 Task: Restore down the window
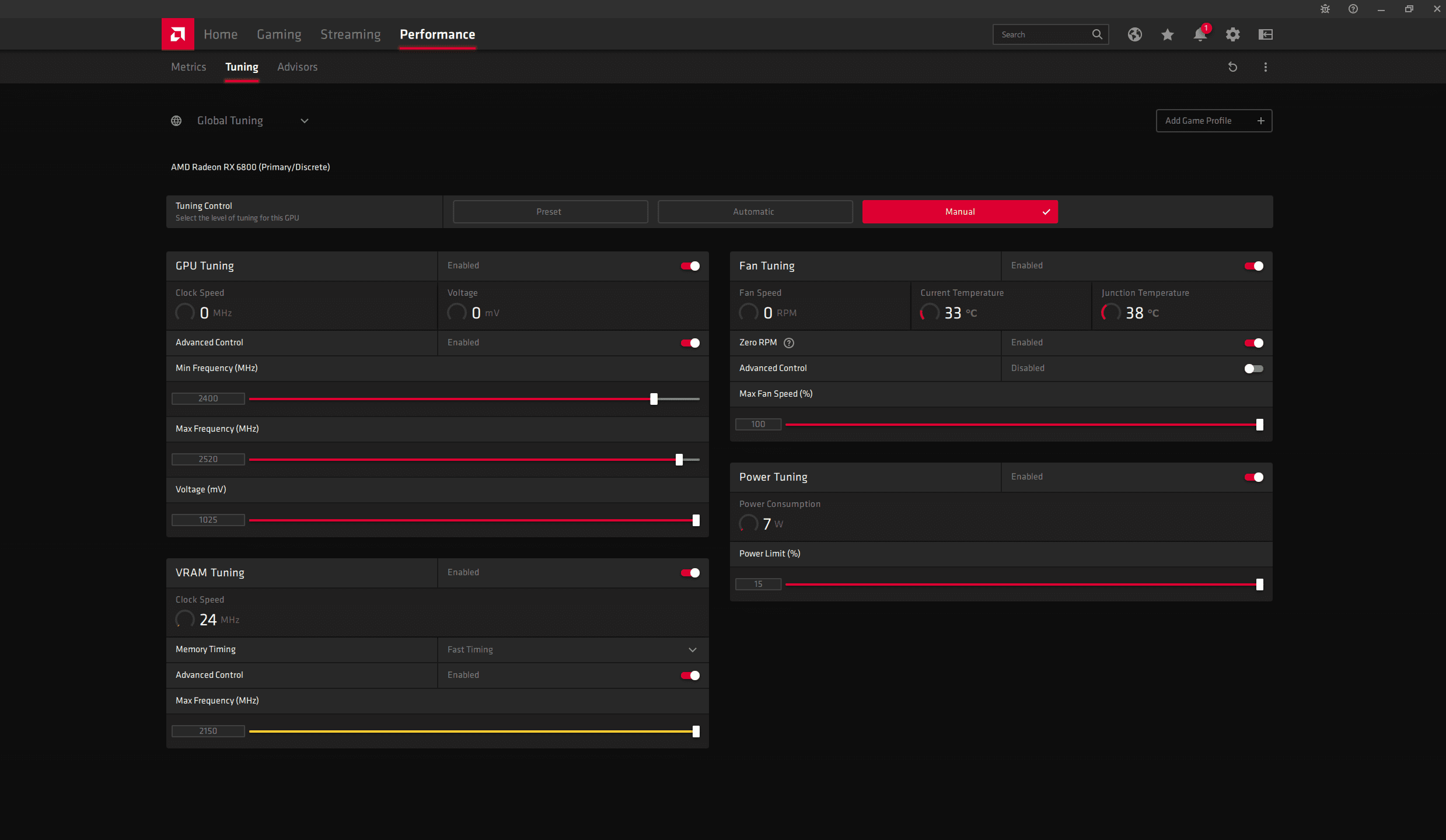[x=1409, y=9]
